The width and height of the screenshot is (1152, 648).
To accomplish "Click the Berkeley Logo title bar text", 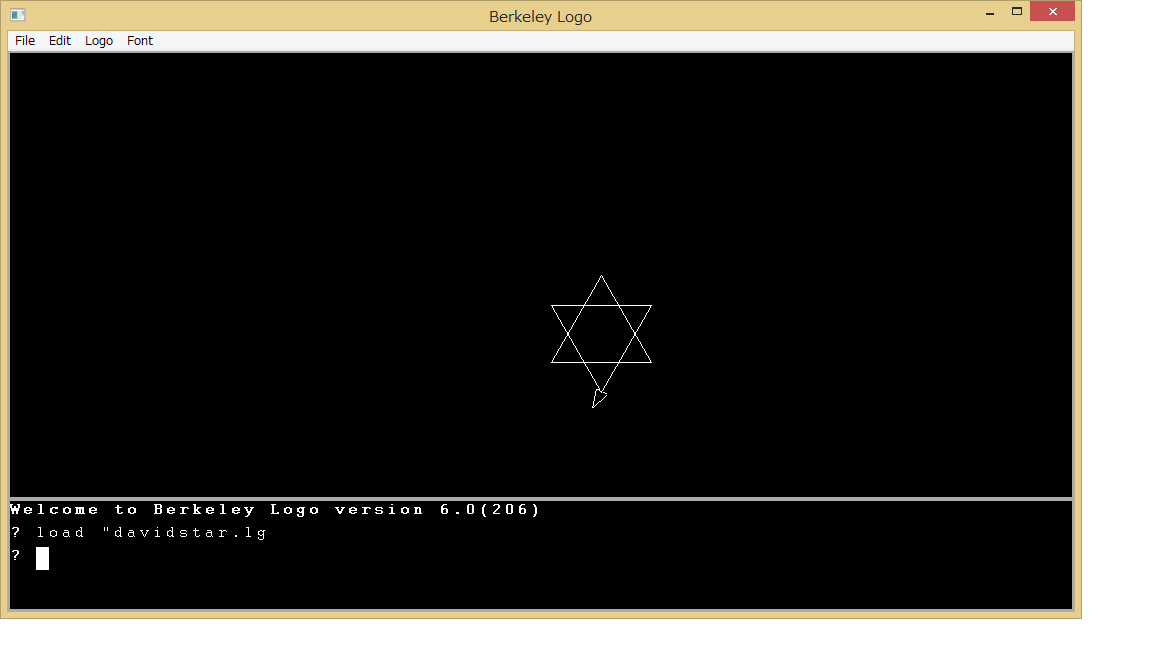I will click(x=540, y=16).
